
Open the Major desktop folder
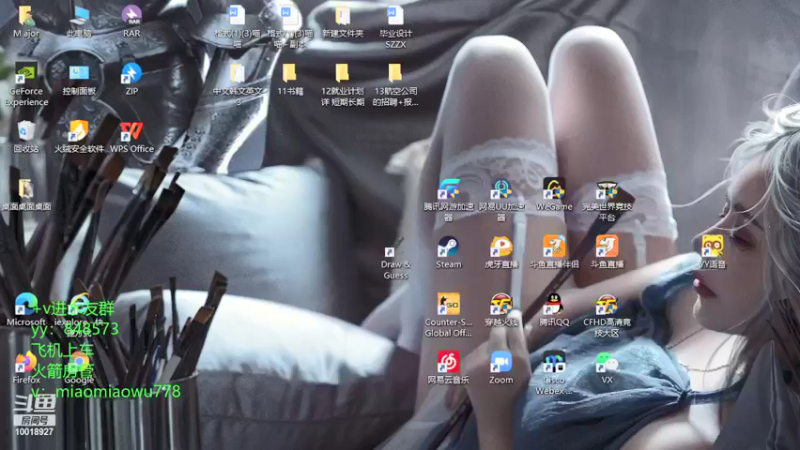(x=26, y=21)
